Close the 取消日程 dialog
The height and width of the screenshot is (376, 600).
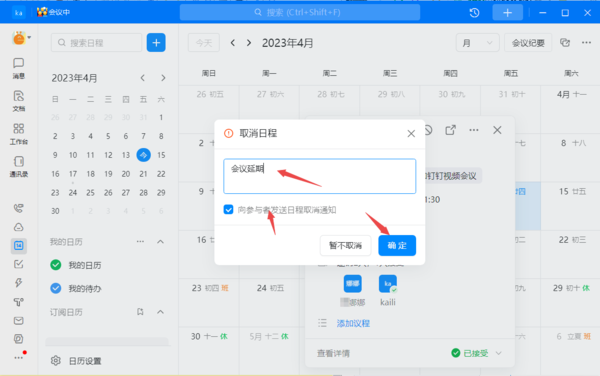pos(411,133)
